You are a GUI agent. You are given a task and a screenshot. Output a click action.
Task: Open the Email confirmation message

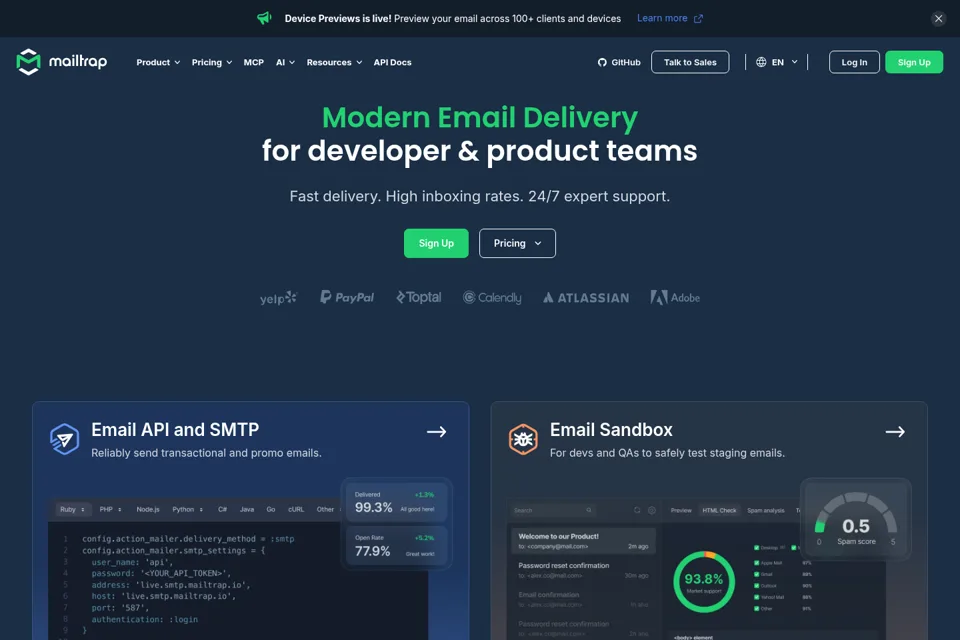[583, 600]
